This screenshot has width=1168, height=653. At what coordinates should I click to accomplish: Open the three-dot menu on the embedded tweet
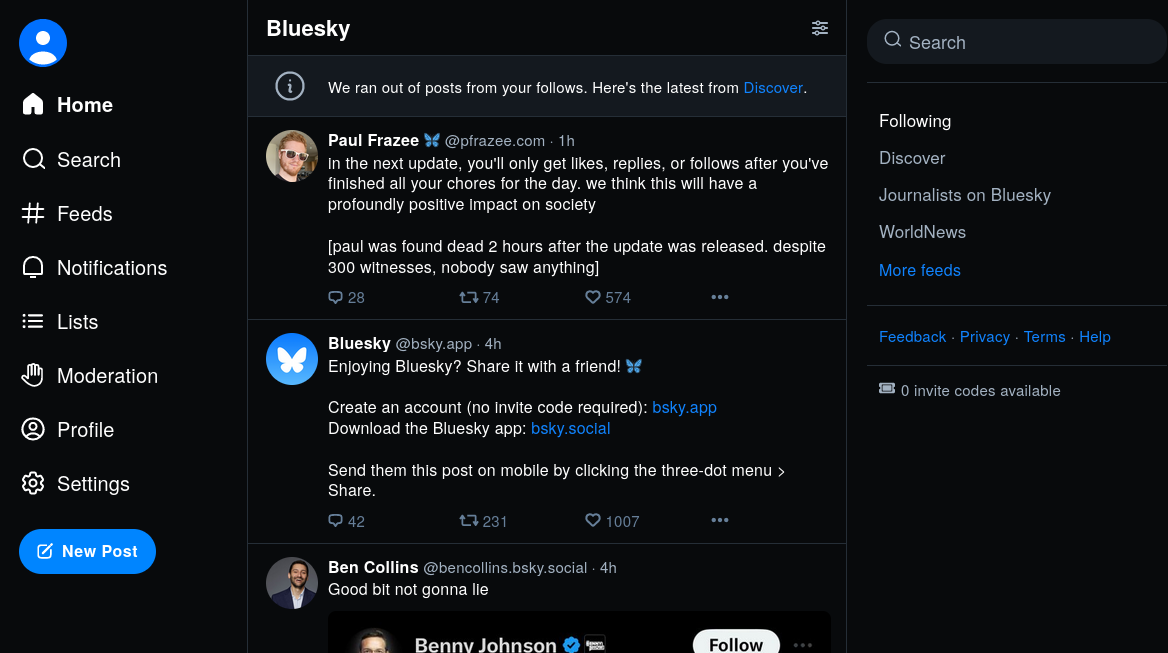pyautogui.click(x=802, y=645)
